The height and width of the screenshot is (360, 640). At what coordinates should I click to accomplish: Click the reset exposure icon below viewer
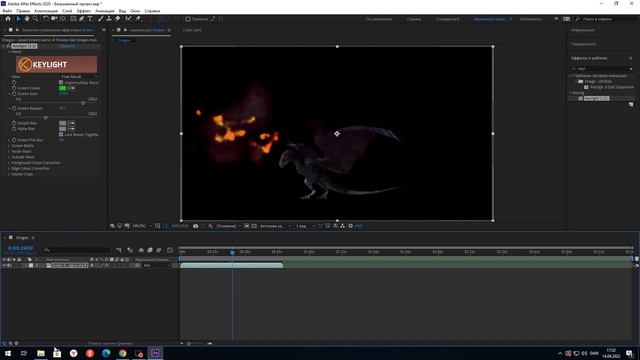pyautogui.click(x=351, y=226)
